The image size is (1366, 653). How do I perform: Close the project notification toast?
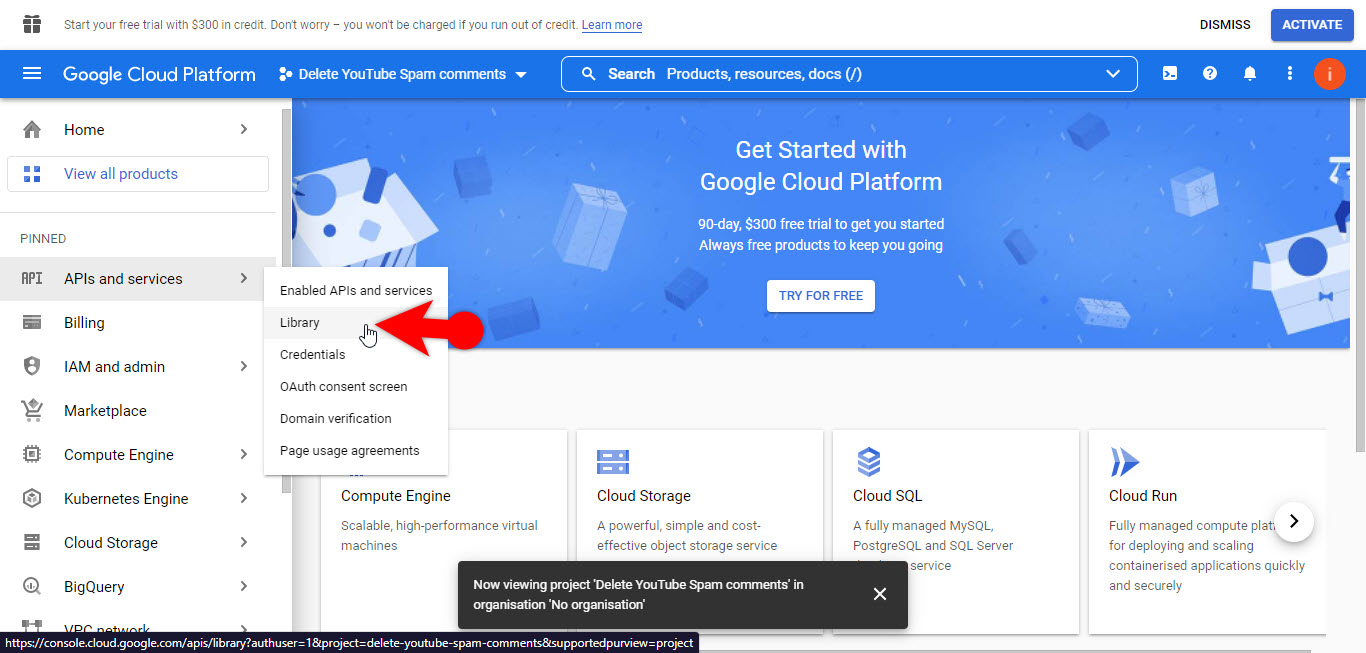click(880, 594)
